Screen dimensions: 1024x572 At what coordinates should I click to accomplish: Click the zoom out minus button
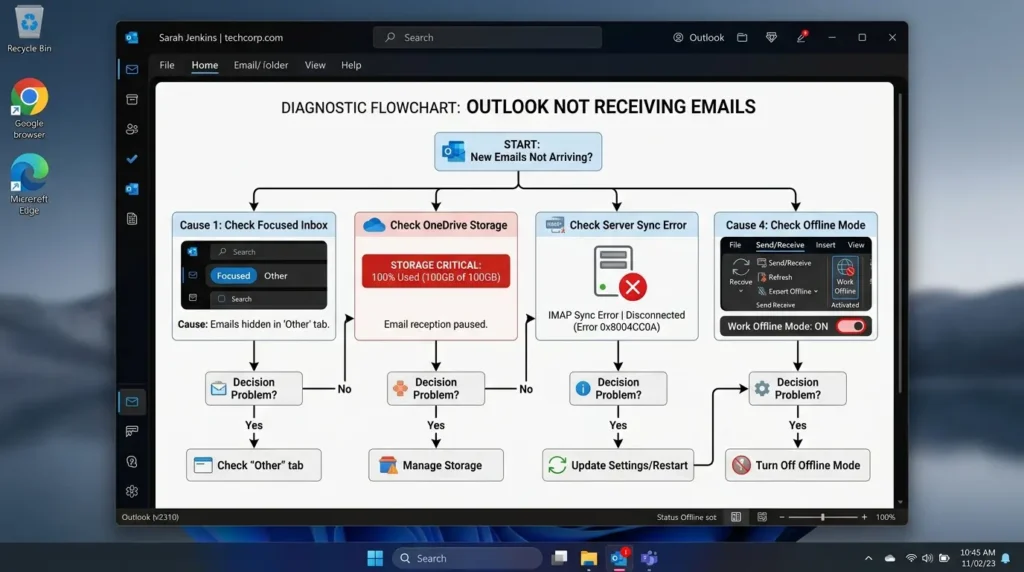(x=782, y=517)
